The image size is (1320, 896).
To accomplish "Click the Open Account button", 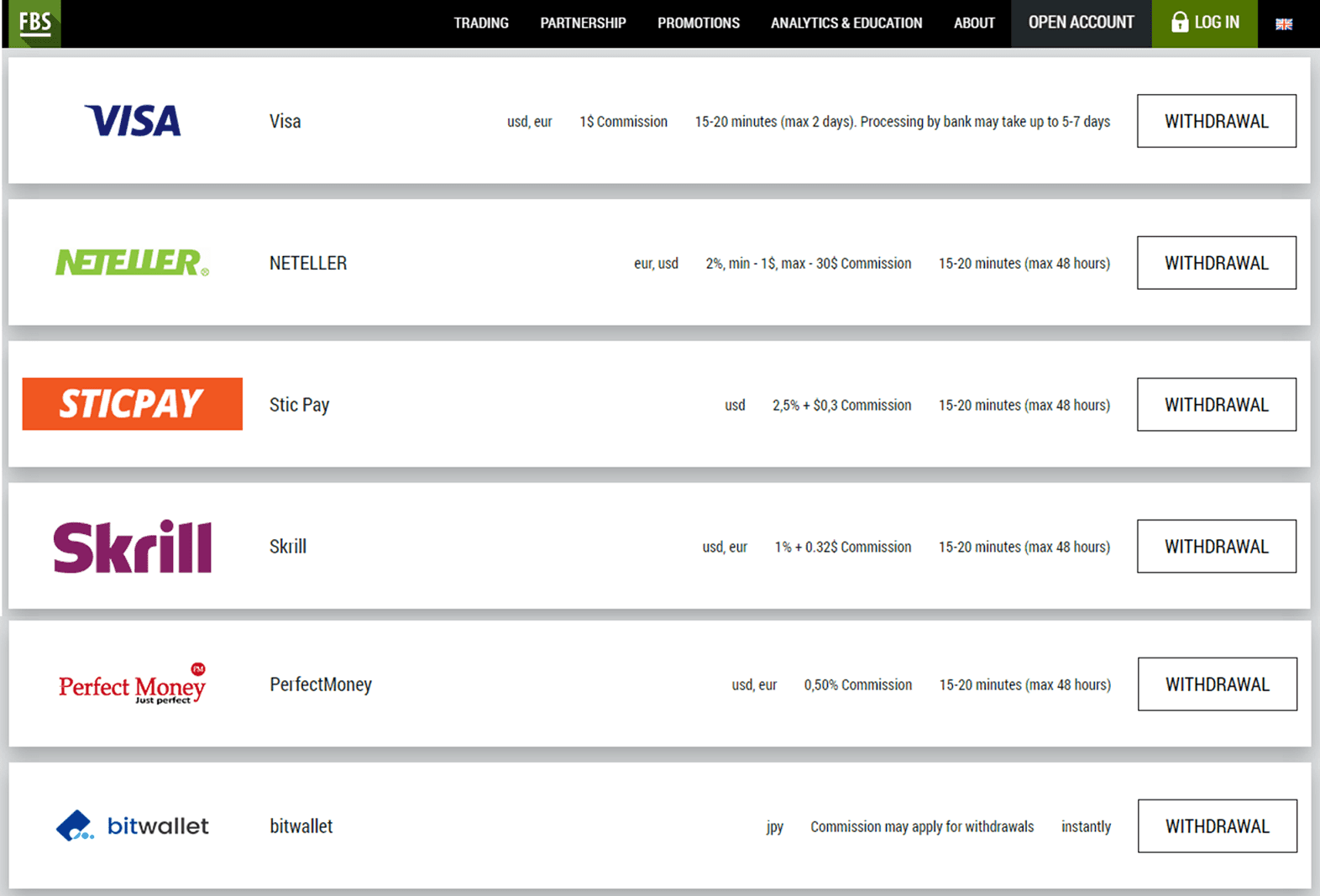I will tap(1082, 23).
